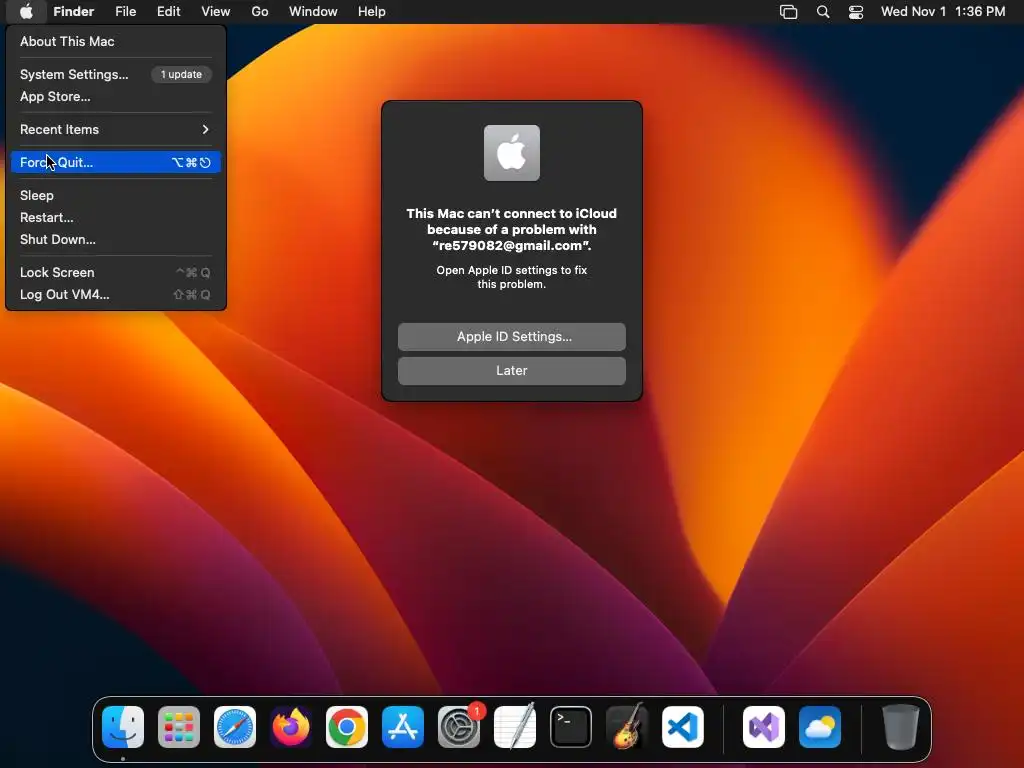Click the Apple ID Settings… button

[x=512, y=337]
